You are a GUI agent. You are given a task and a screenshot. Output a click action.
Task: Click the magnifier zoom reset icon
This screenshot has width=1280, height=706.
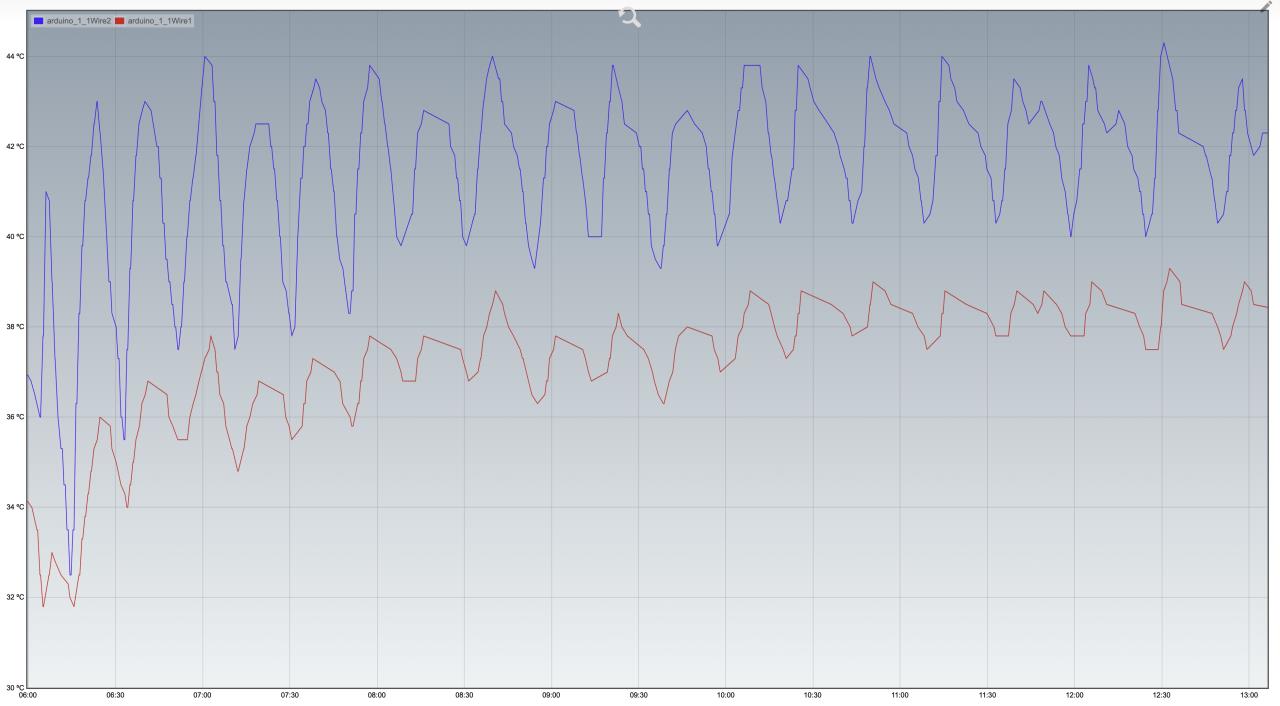(x=630, y=17)
